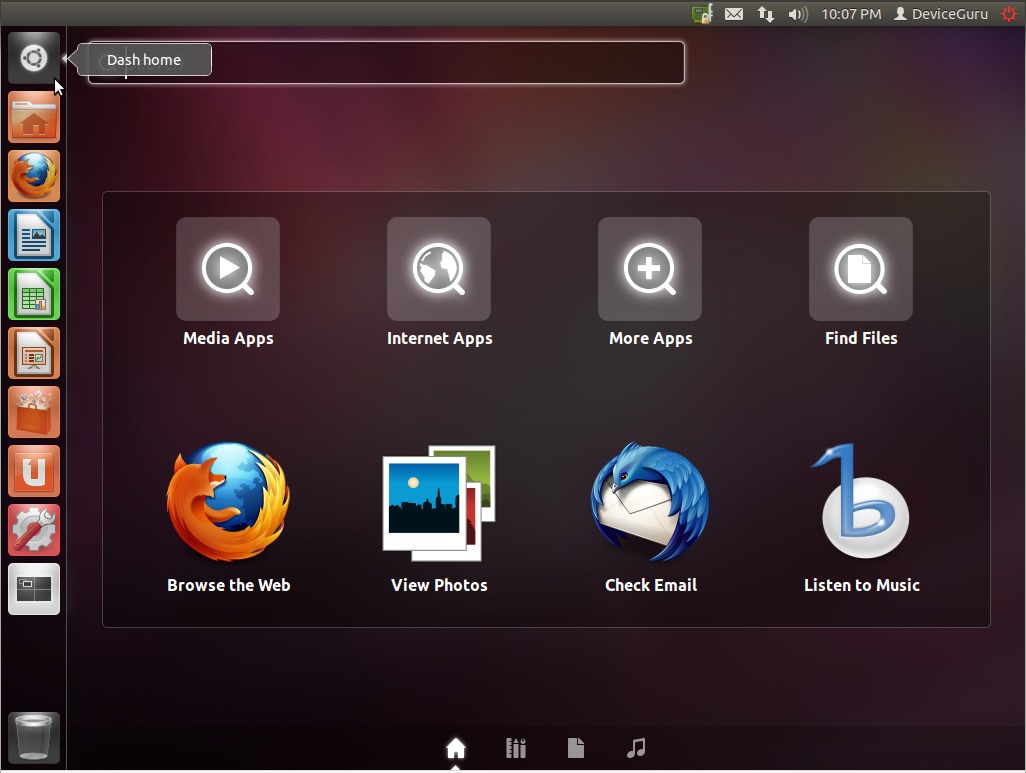Click the 10:07 PM clock

coord(851,14)
